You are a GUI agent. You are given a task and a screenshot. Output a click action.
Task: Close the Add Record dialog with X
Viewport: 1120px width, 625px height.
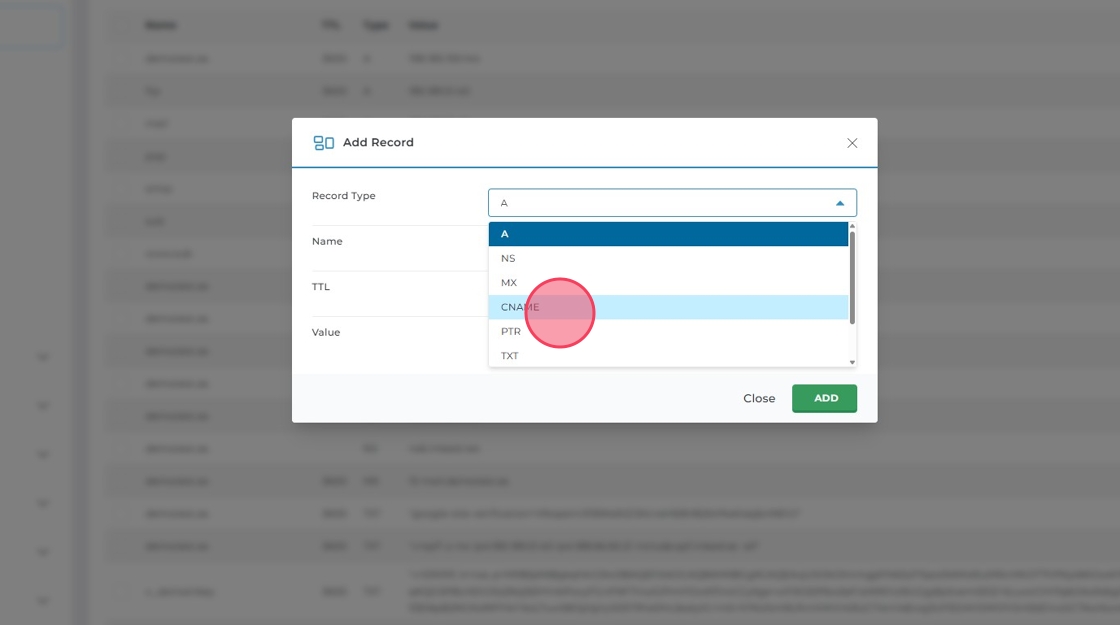tap(852, 143)
